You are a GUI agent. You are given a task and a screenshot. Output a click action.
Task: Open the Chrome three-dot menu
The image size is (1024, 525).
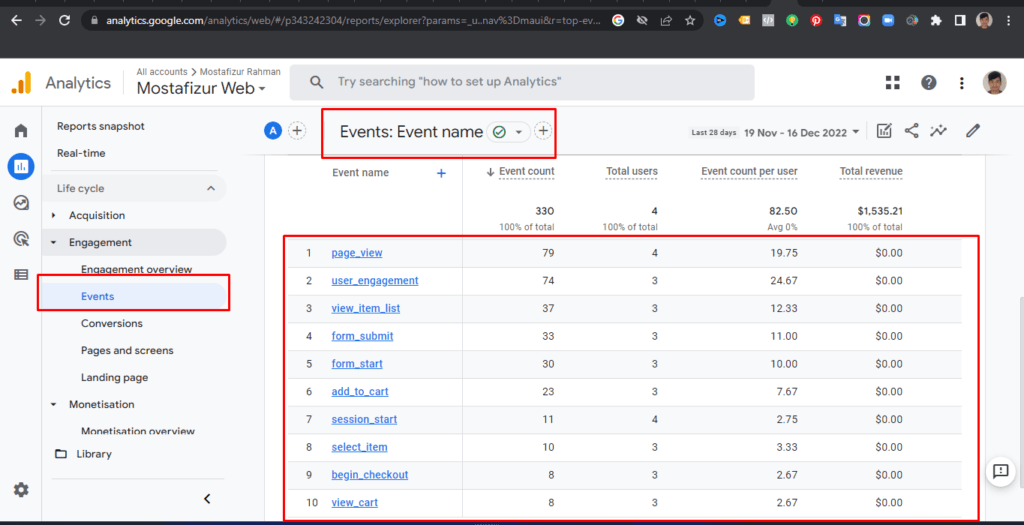1010,20
